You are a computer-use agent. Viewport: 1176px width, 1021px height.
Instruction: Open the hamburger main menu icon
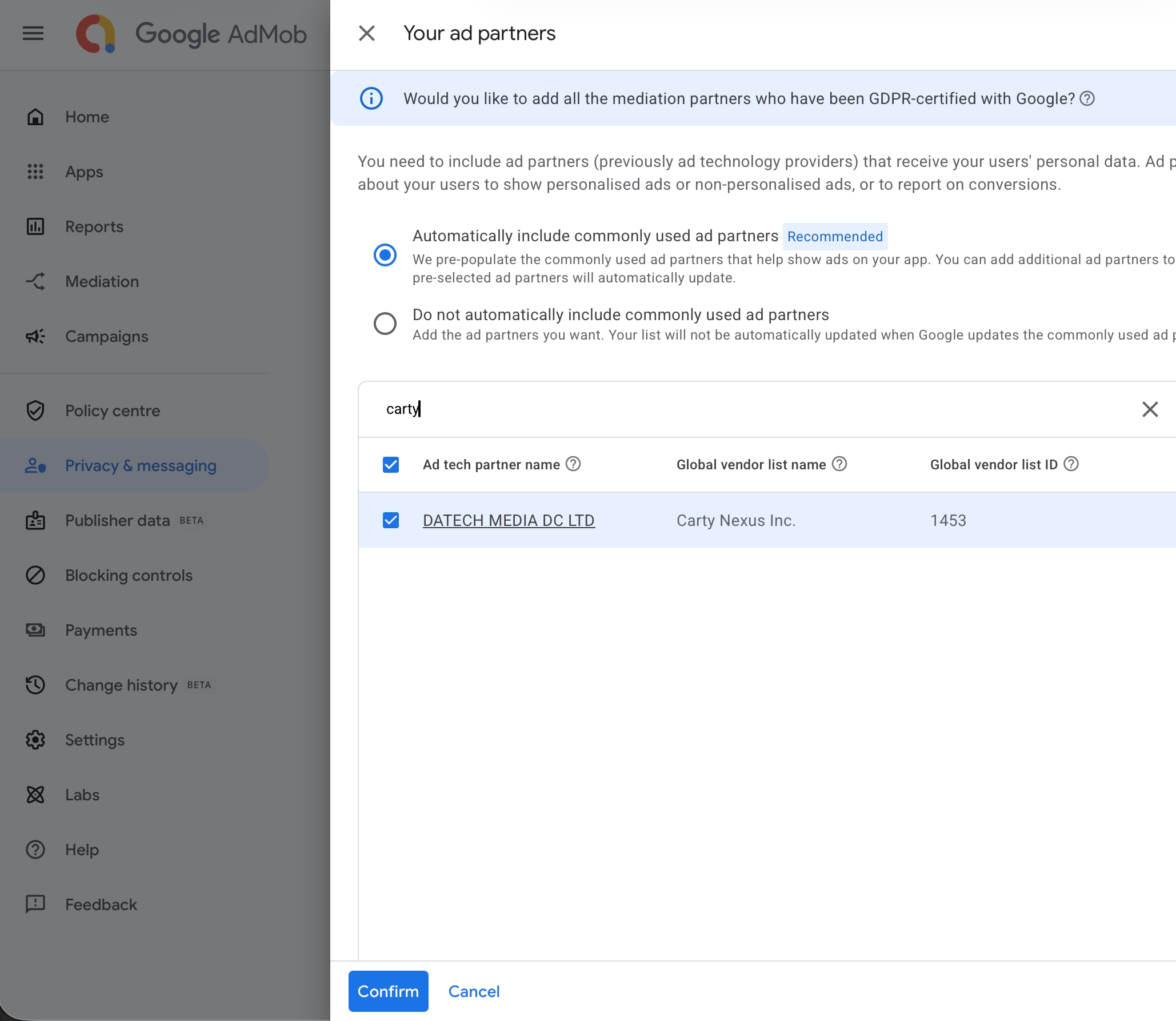[33, 34]
